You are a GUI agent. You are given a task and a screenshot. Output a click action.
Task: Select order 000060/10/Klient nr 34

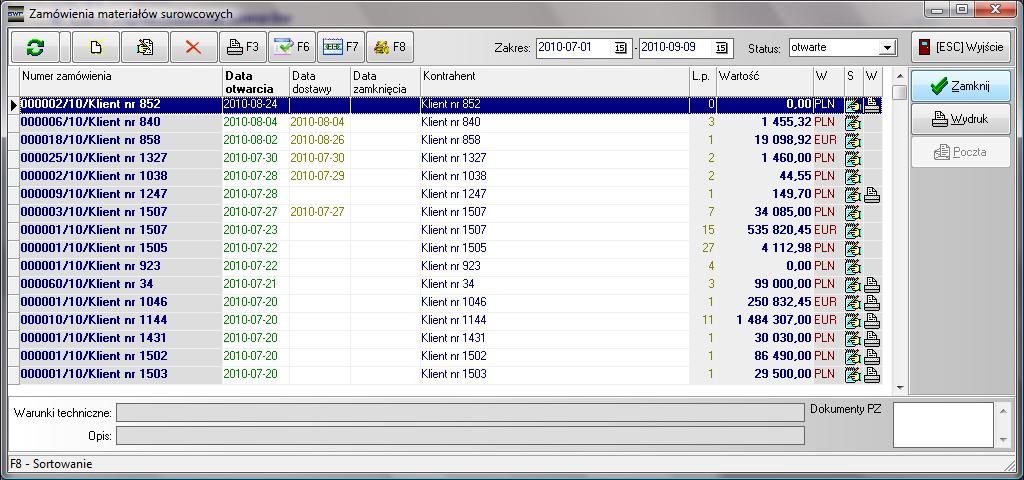121,284
